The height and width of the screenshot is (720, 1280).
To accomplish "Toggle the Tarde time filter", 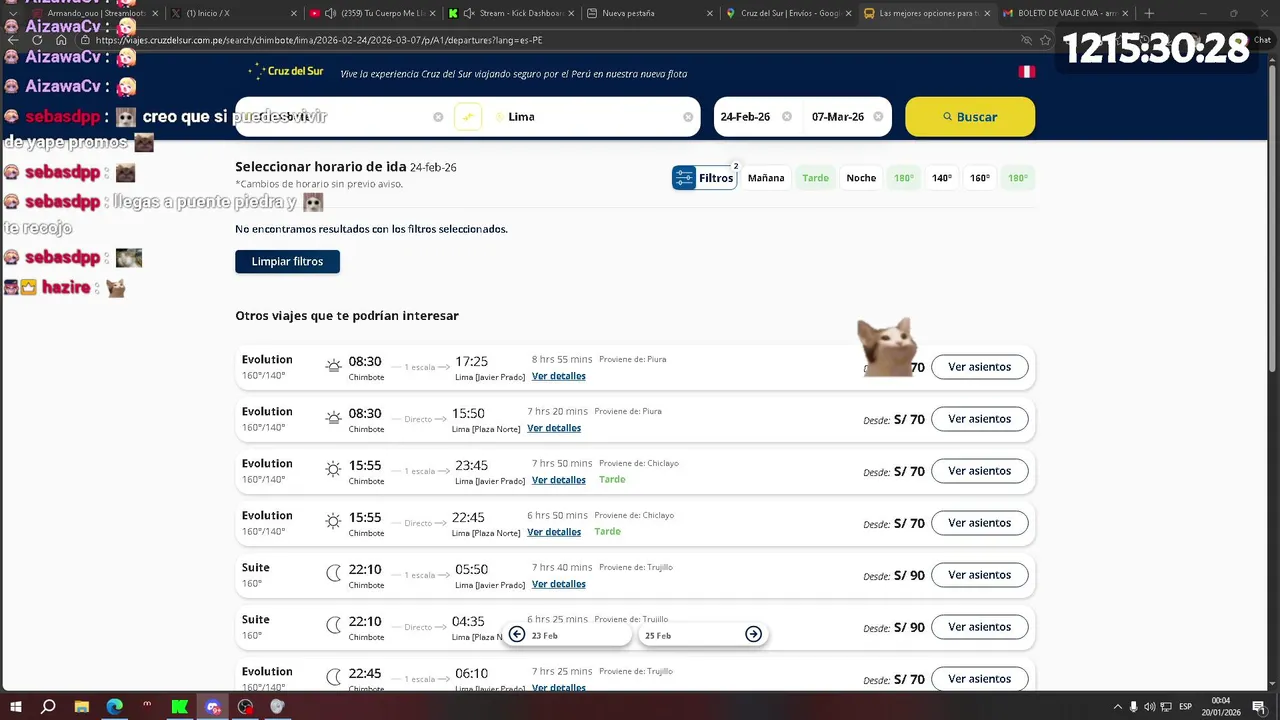I will (x=816, y=178).
